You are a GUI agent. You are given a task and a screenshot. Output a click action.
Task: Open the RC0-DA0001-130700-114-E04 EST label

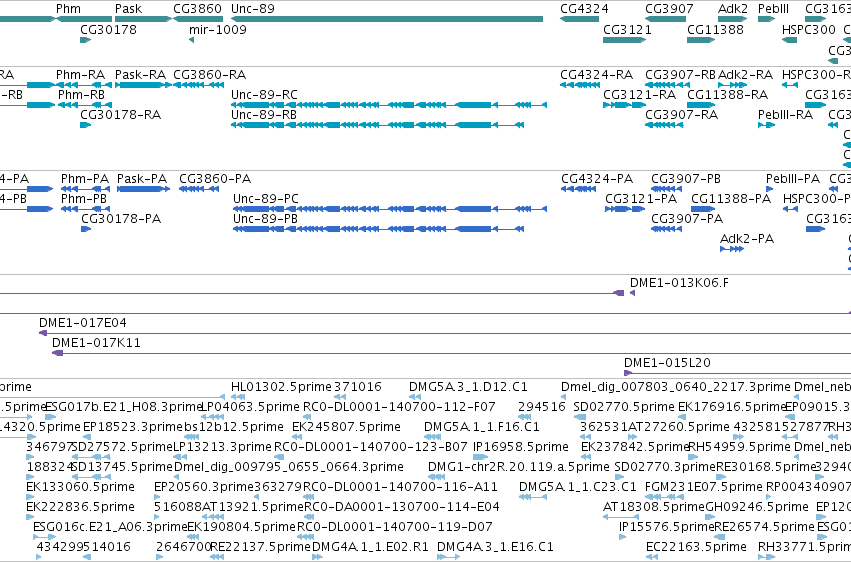click(402, 507)
